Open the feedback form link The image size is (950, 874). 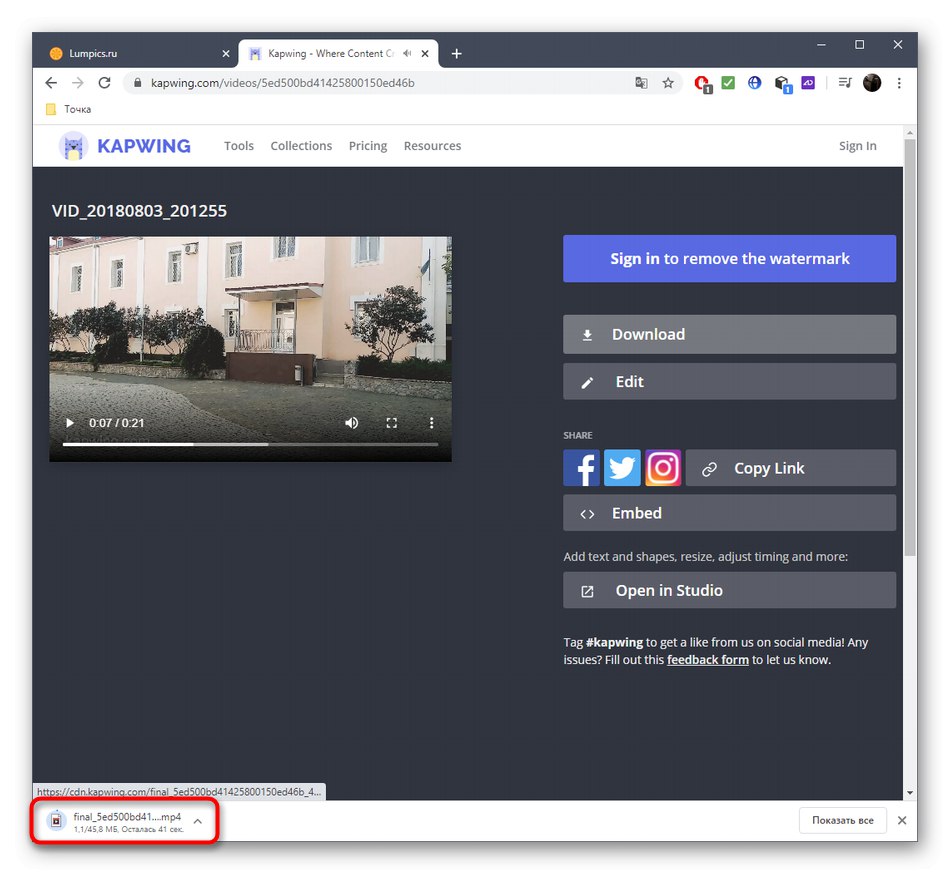(x=708, y=660)
